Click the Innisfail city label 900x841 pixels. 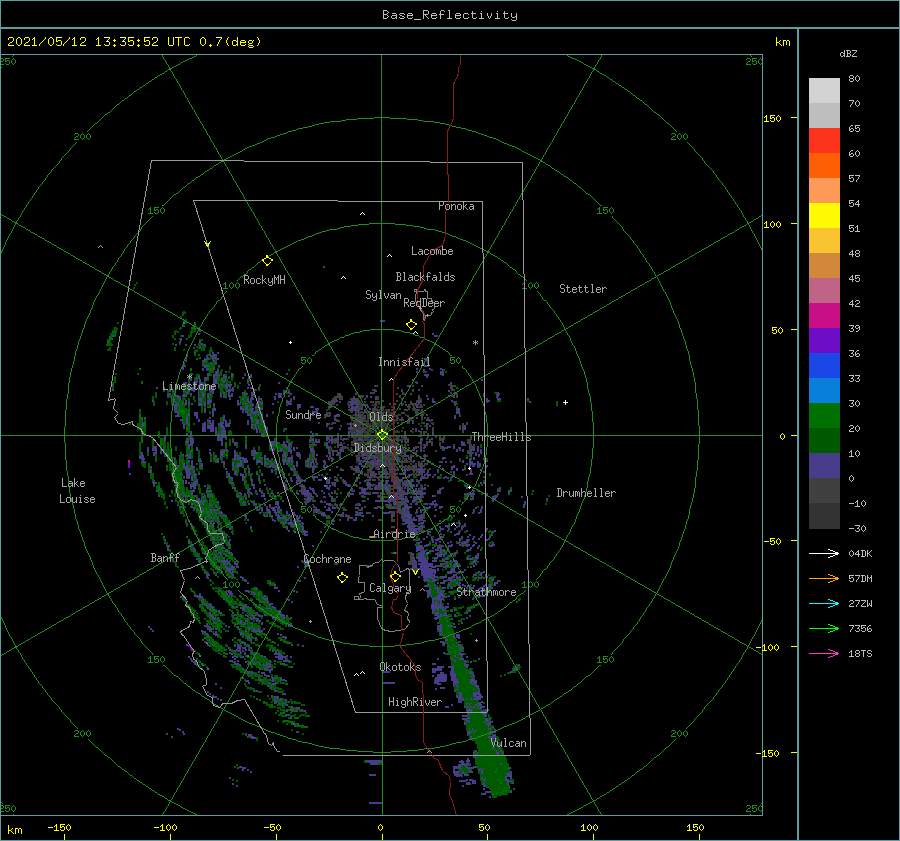404,362
